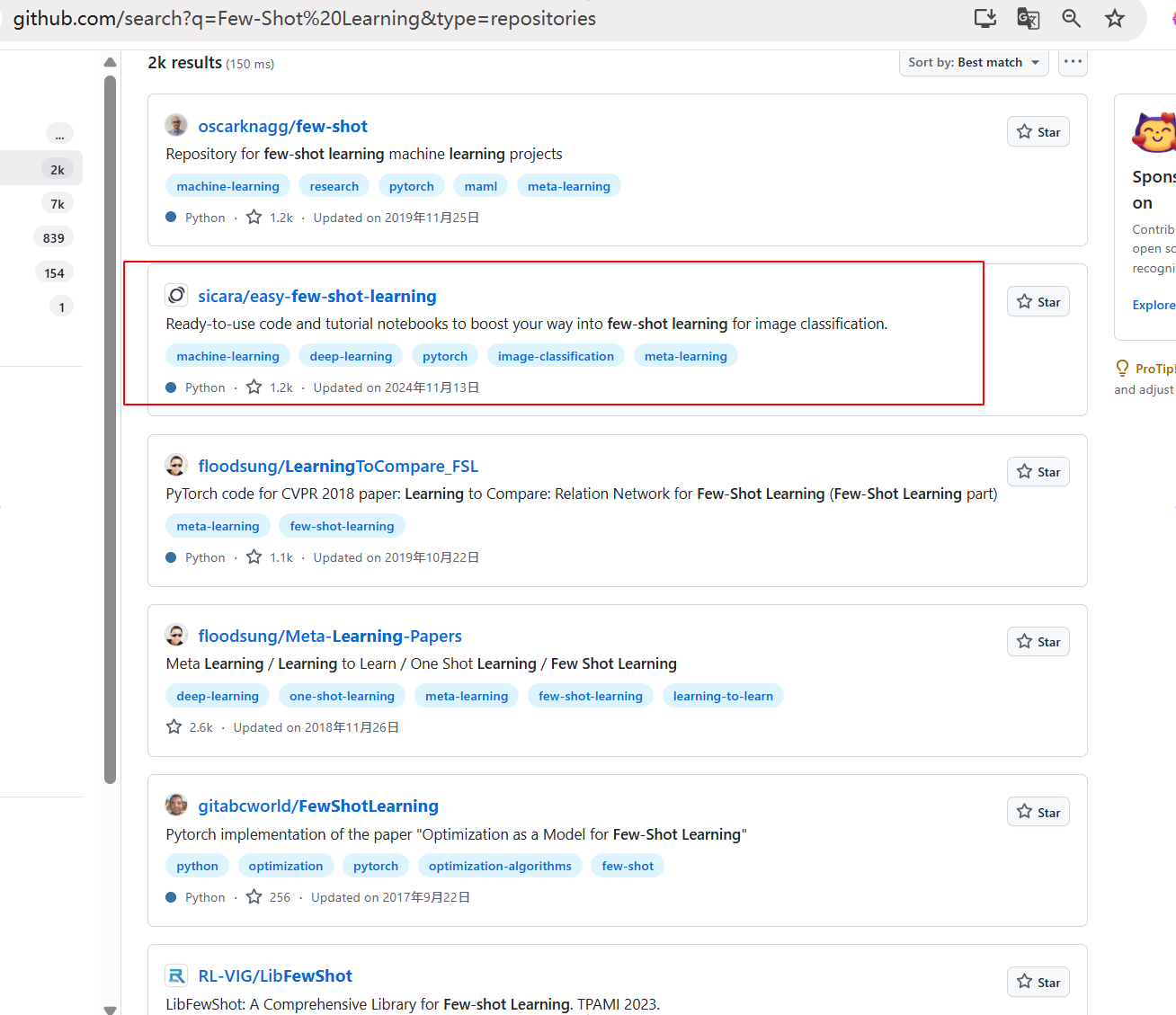Click the '2k results' heading text

[x=185, y=62]
